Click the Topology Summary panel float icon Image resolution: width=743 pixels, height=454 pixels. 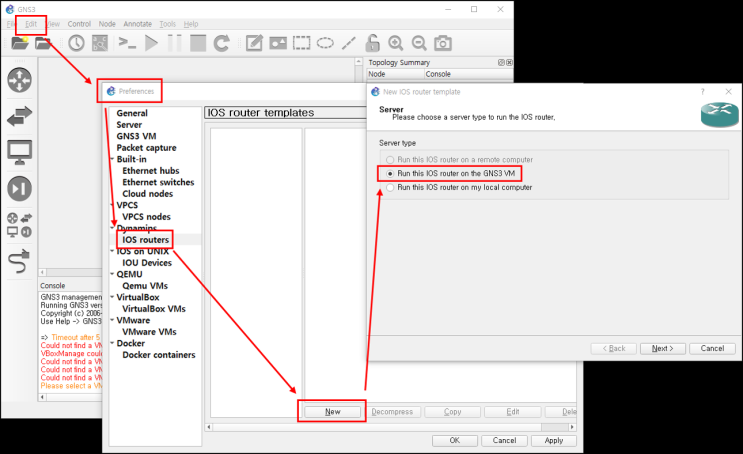pos(501,63)
